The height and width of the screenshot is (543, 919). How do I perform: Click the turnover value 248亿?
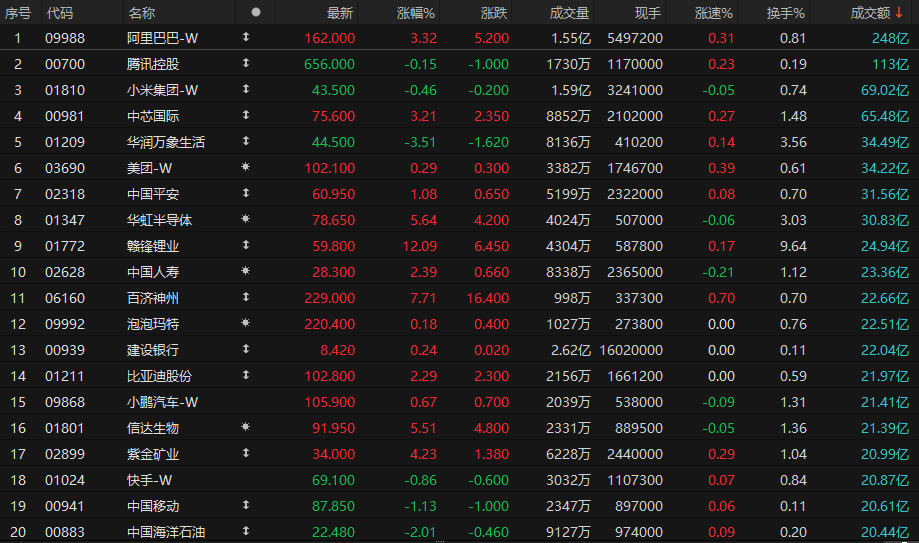pos(890,38)
